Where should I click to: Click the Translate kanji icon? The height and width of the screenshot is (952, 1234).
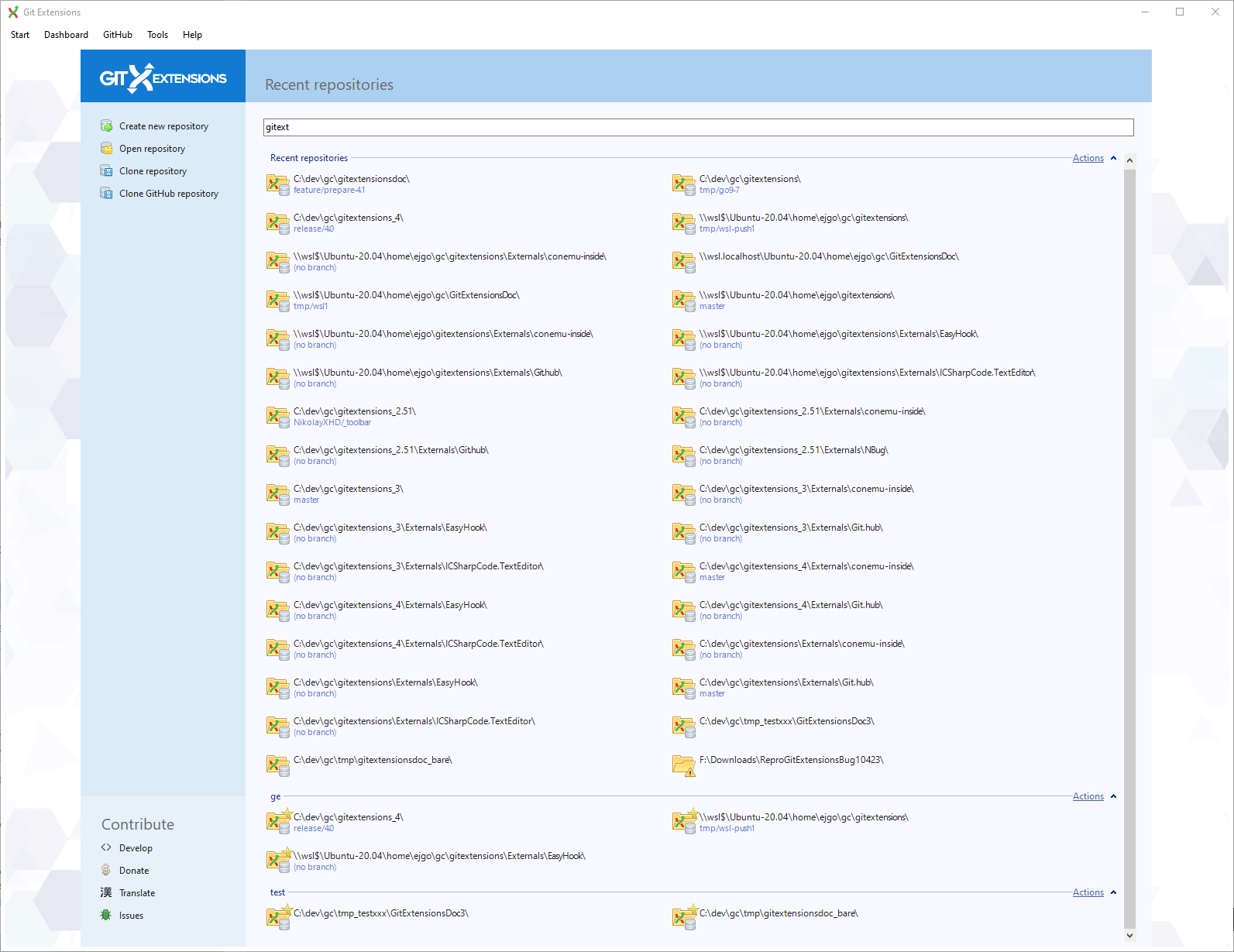coord(106,892)
